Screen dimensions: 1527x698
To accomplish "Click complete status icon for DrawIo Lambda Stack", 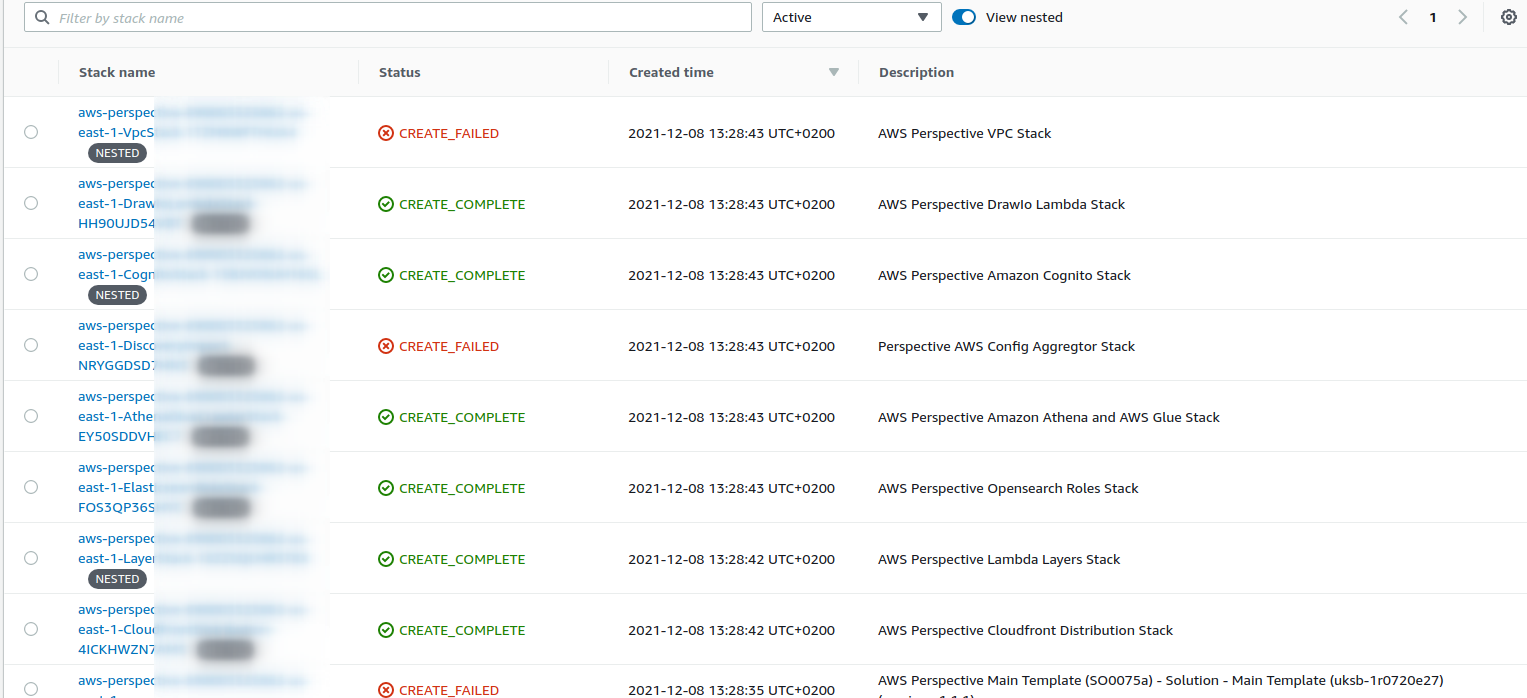I will click(386, 204).
